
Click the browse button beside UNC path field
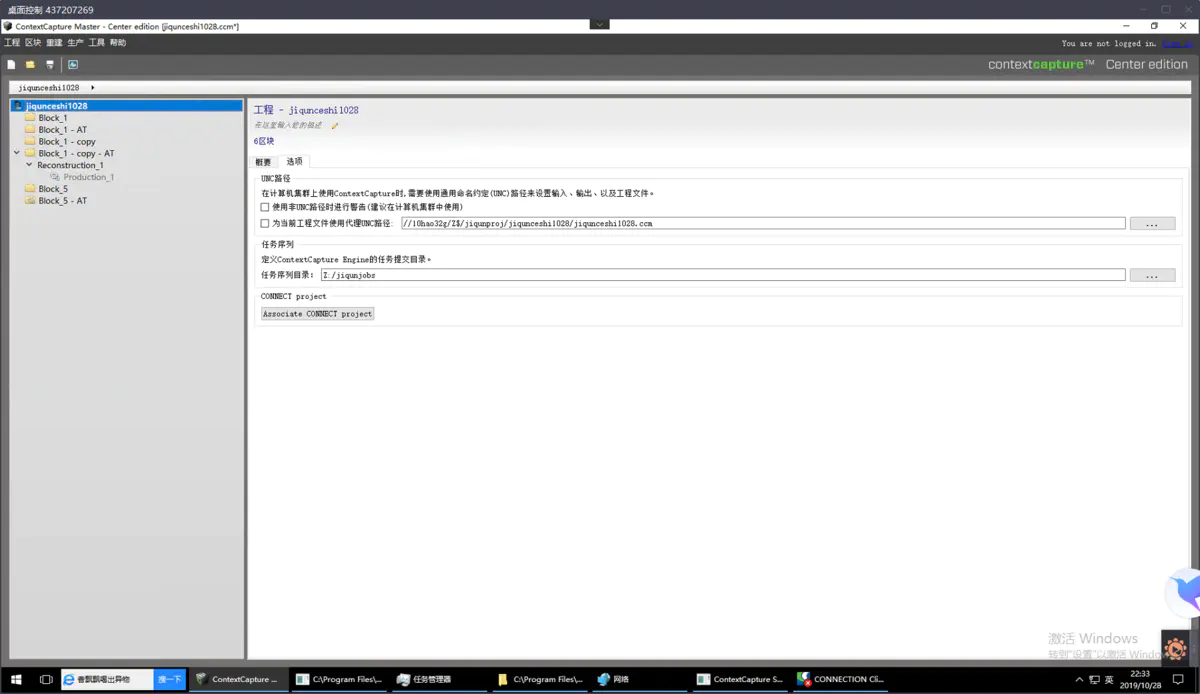click(1152, 223)
